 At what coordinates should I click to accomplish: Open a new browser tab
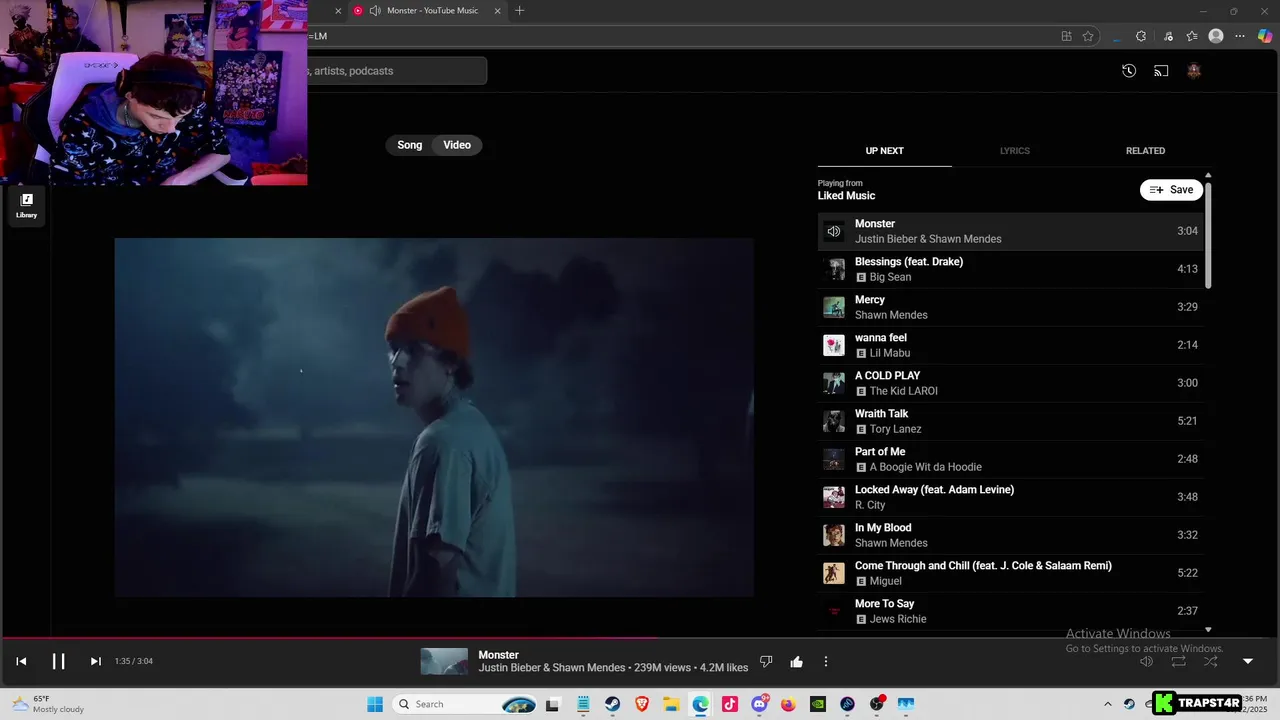tap(519, 11)
